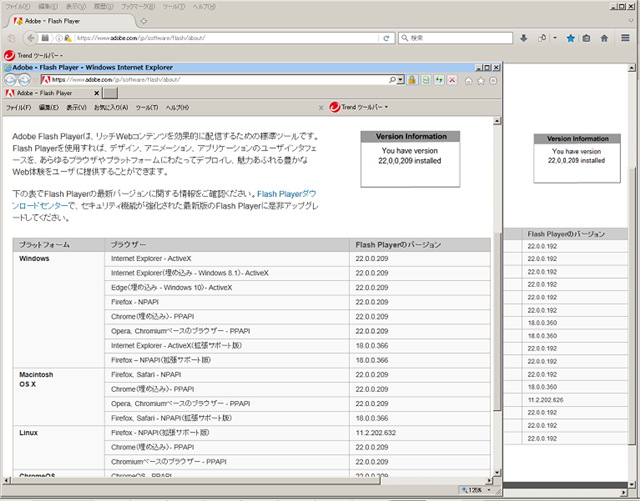
Task: Click Firefox 'Version Information' box header
Action: click(x=577, y=139)
